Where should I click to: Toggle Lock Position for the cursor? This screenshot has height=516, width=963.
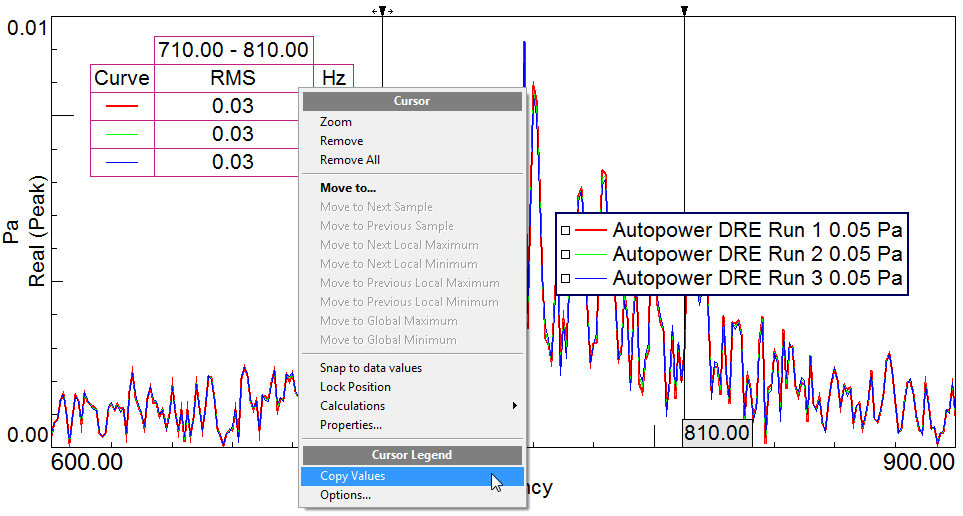[355, 387]
